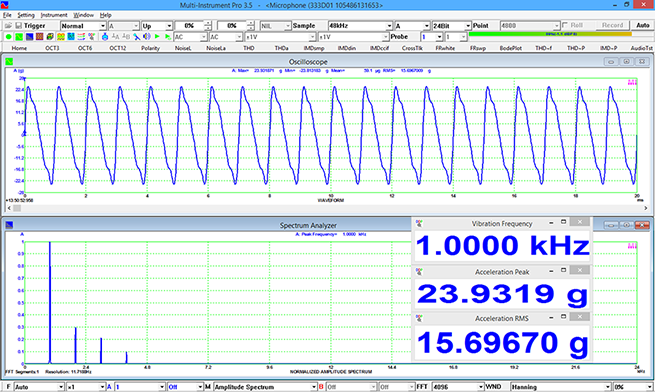
Task: Open the channel A range ±1V dropdown
Action: [280, 37]
